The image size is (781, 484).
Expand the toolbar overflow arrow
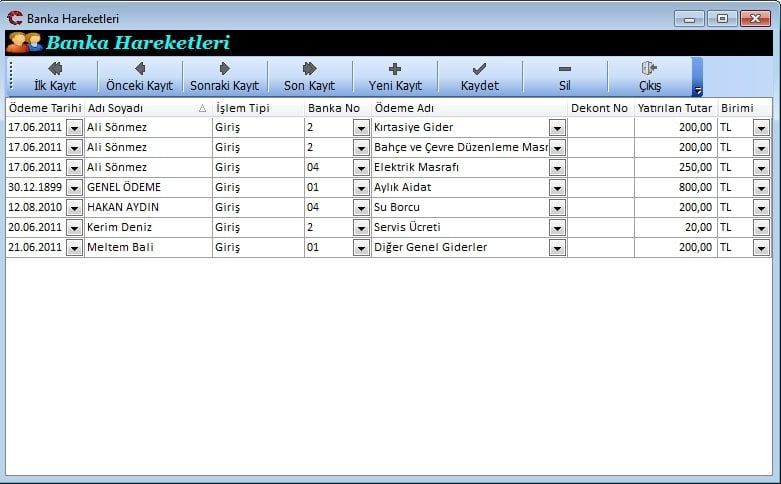[x=697, y=90]
